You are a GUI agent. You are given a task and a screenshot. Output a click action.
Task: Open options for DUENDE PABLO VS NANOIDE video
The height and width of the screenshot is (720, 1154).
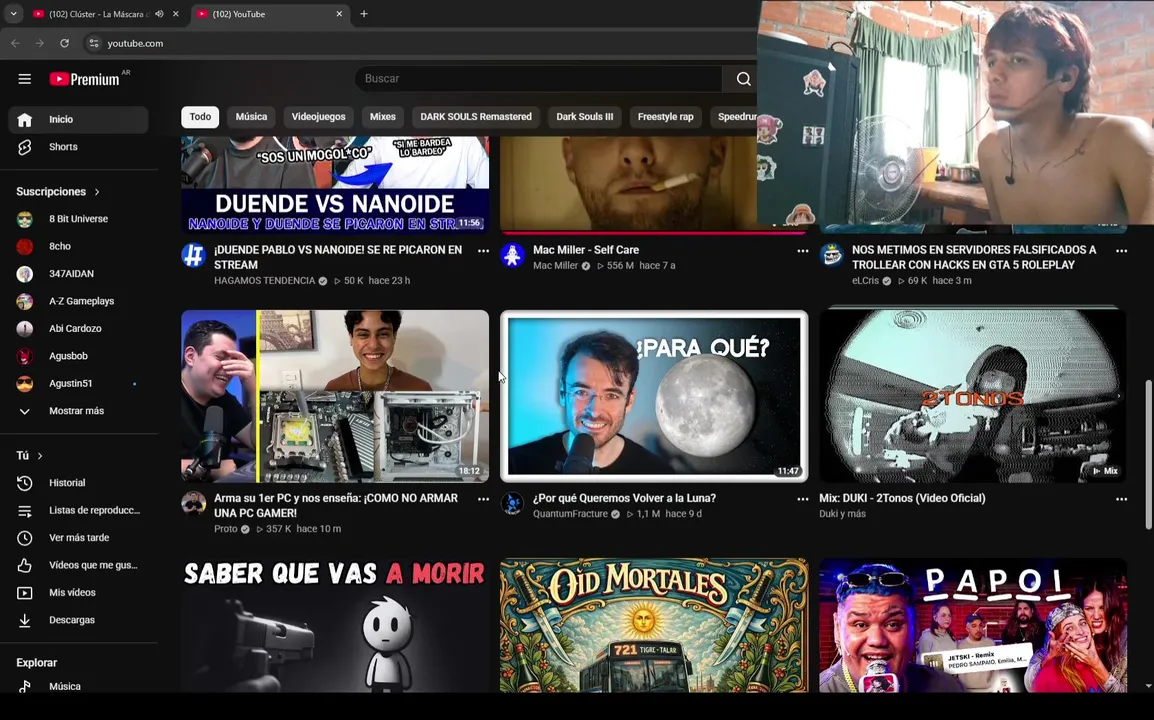pos(483,251)
